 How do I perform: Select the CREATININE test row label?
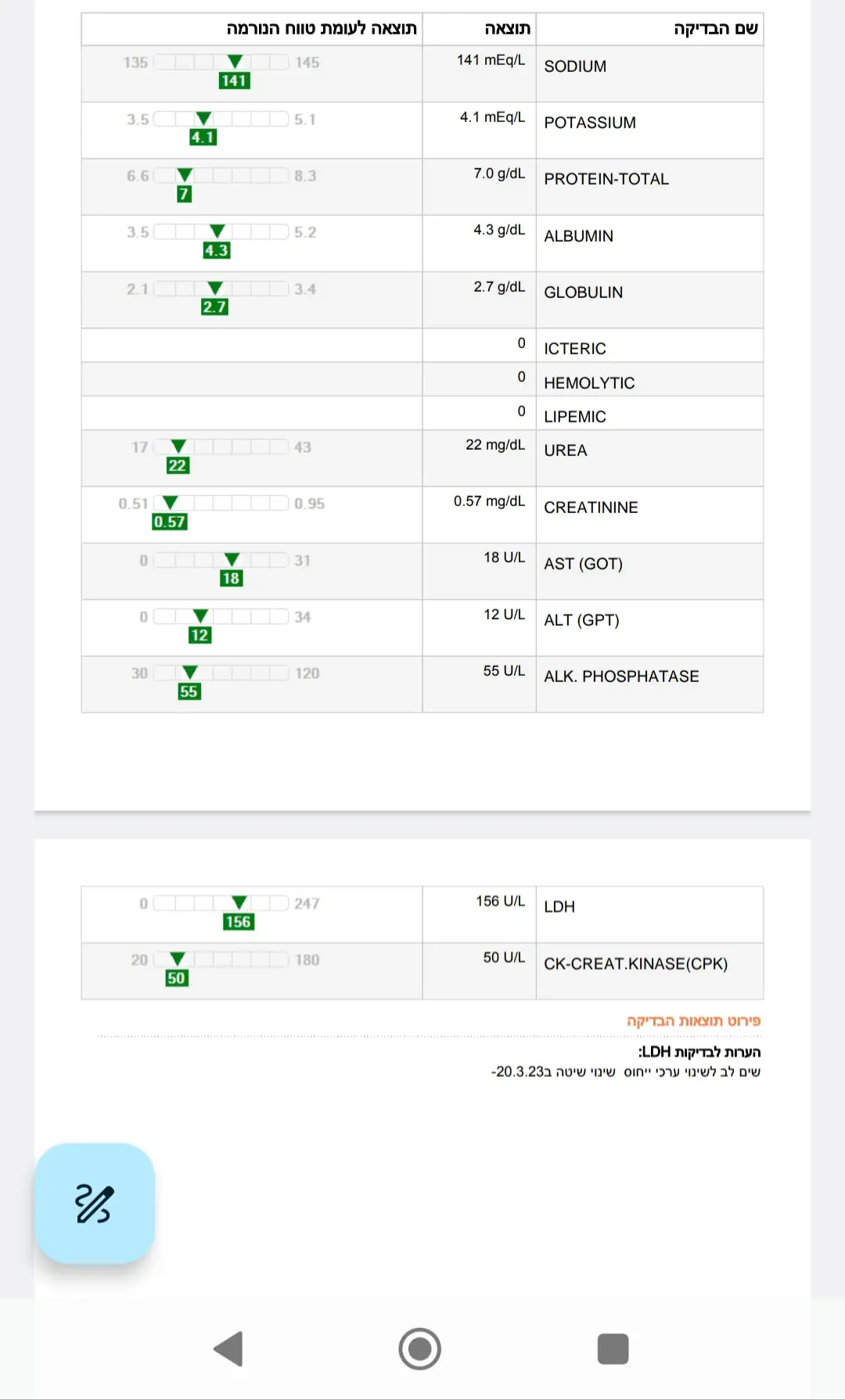pyautogui.click(x=591, y=508)
